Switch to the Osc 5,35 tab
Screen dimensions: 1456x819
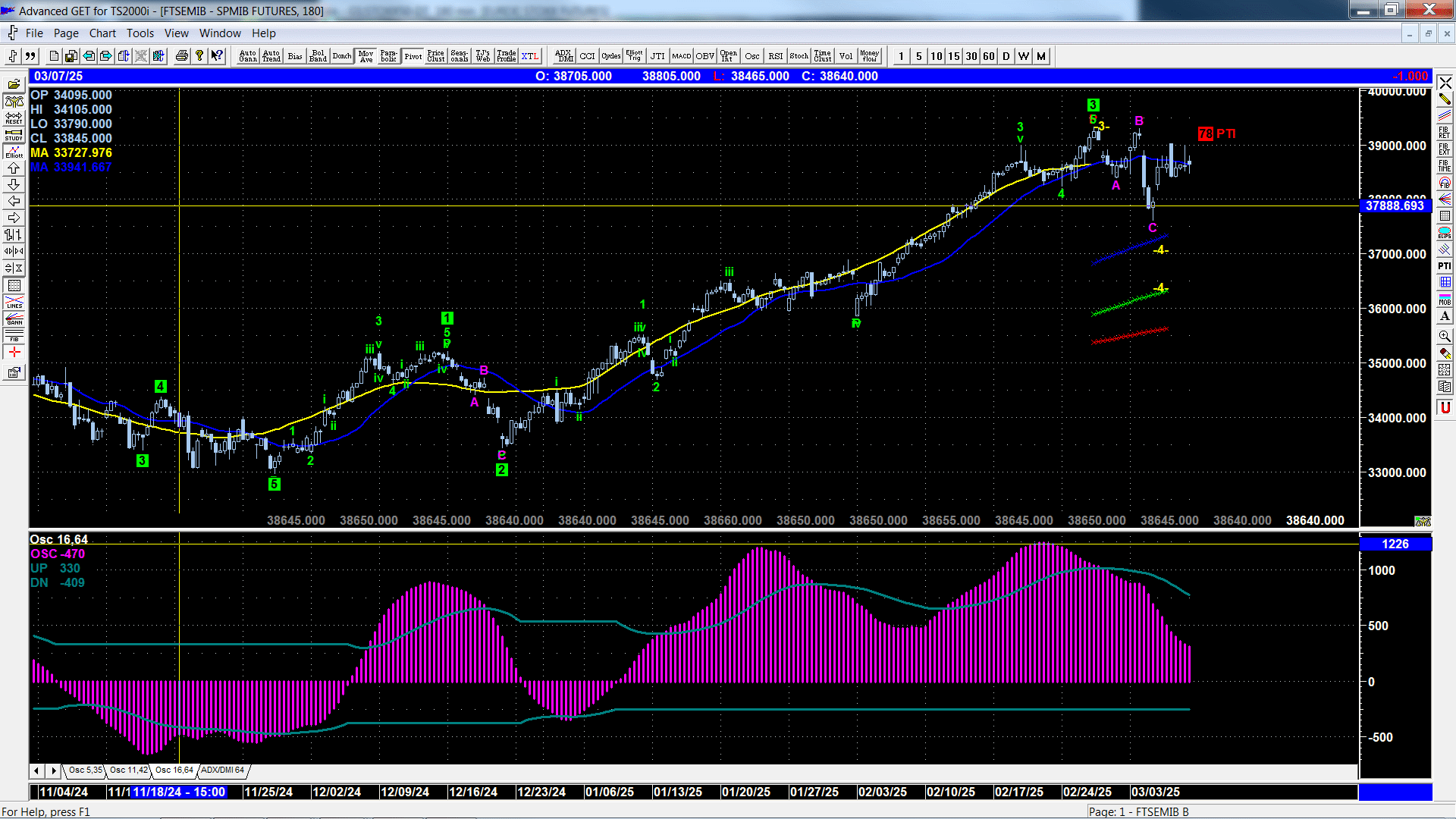[x=85, y=770]
